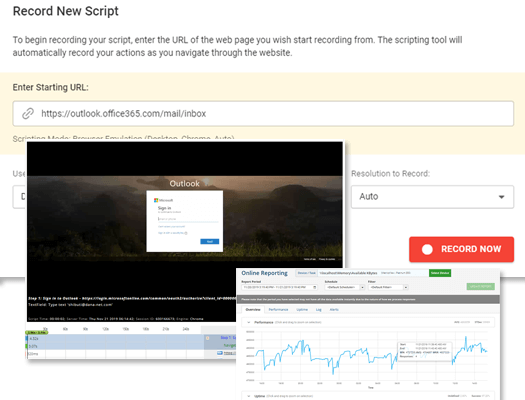Image resolution: width=525 pixels, height=400 pixels.
Task: Switch to the Log tab
Action: (319, 310)
